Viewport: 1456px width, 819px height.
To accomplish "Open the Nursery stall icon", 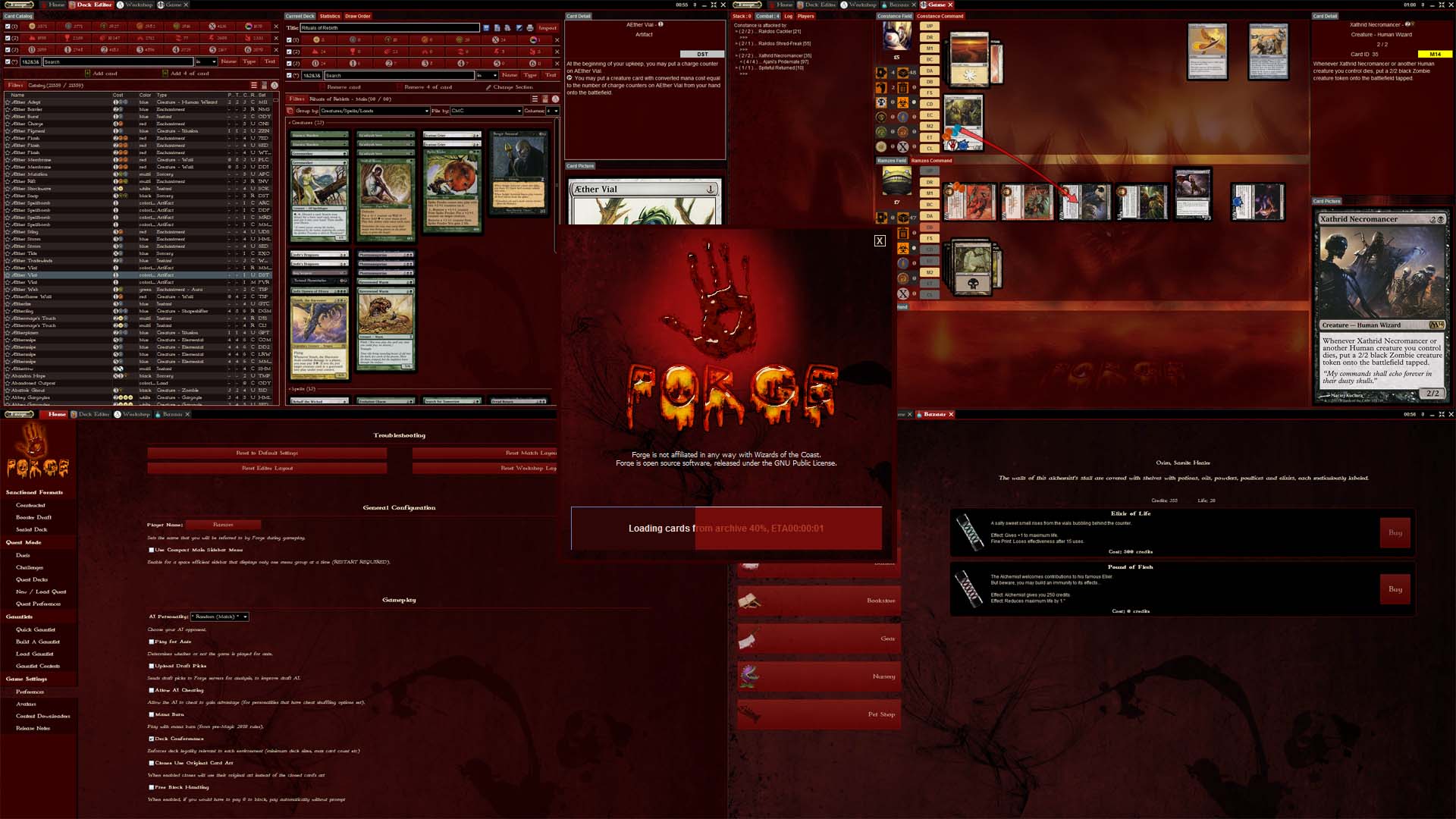I will [750, 675].
